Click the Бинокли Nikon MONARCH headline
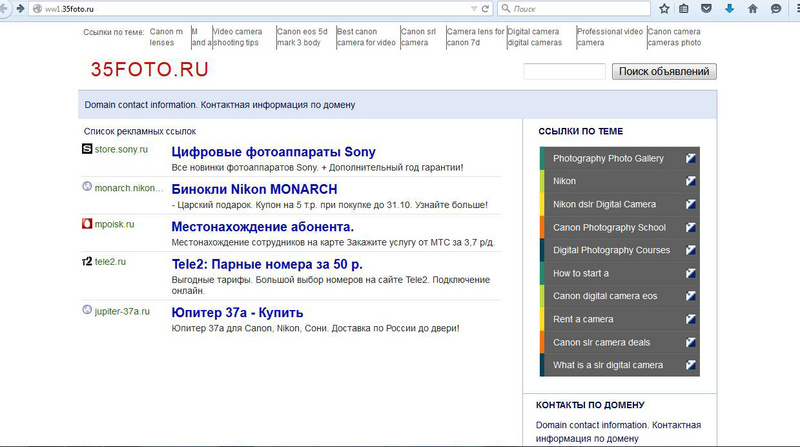This screenshot has height=447, width=800. point(254,189)
